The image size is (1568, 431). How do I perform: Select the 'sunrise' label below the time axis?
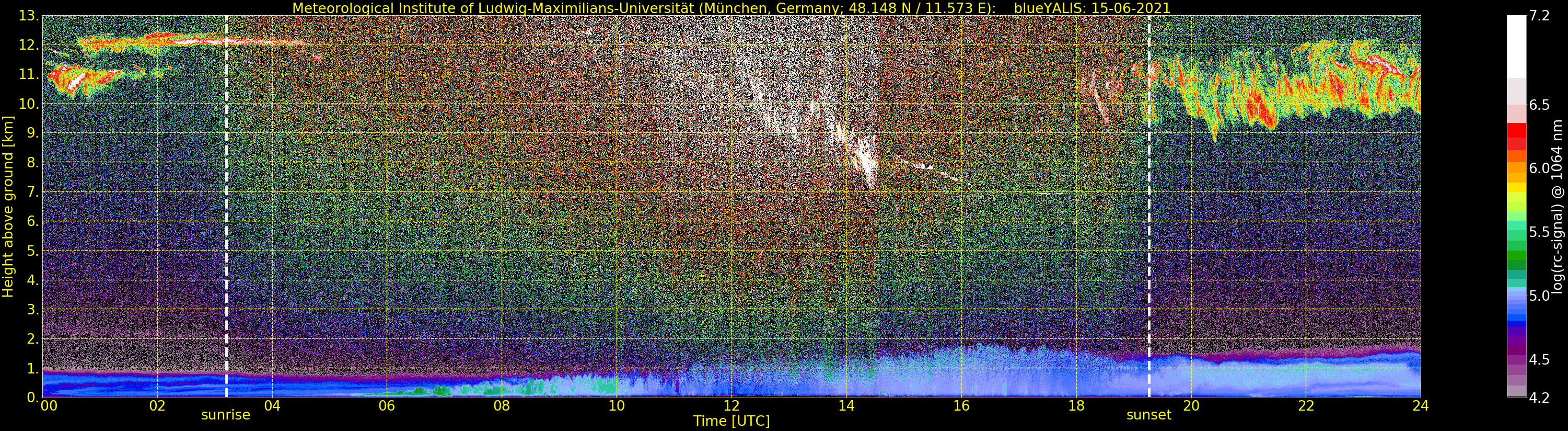point(226,415)
